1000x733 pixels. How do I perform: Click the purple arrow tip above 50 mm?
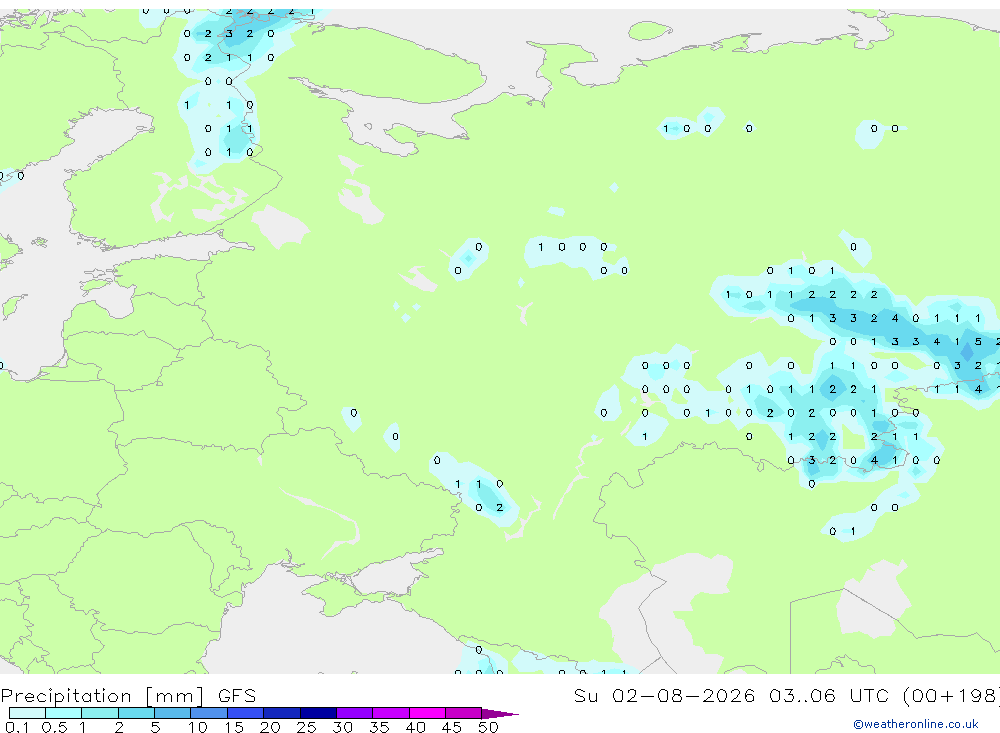point(500,714)
